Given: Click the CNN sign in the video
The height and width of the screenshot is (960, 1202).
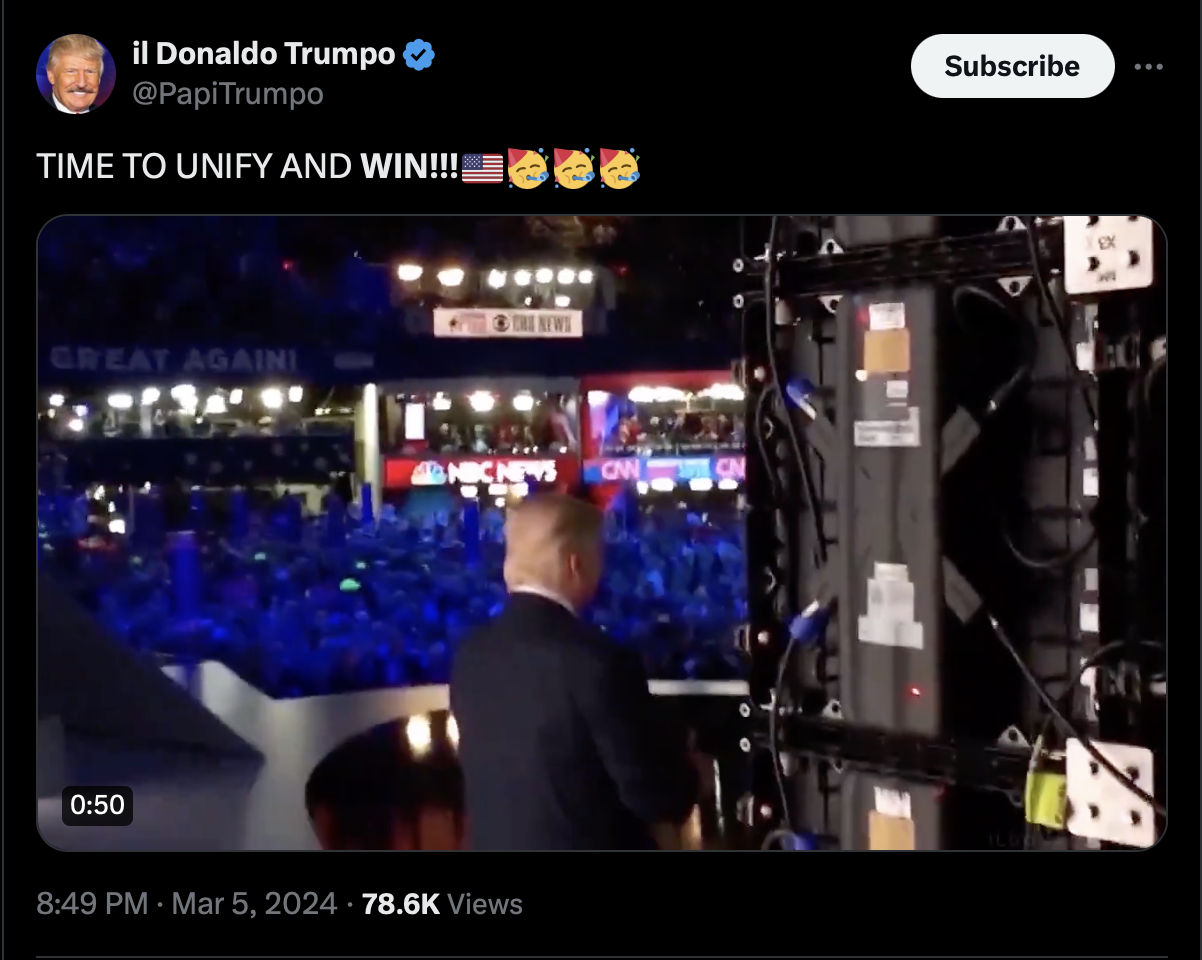Looking at the screenshot, I should tap(622, 469).
